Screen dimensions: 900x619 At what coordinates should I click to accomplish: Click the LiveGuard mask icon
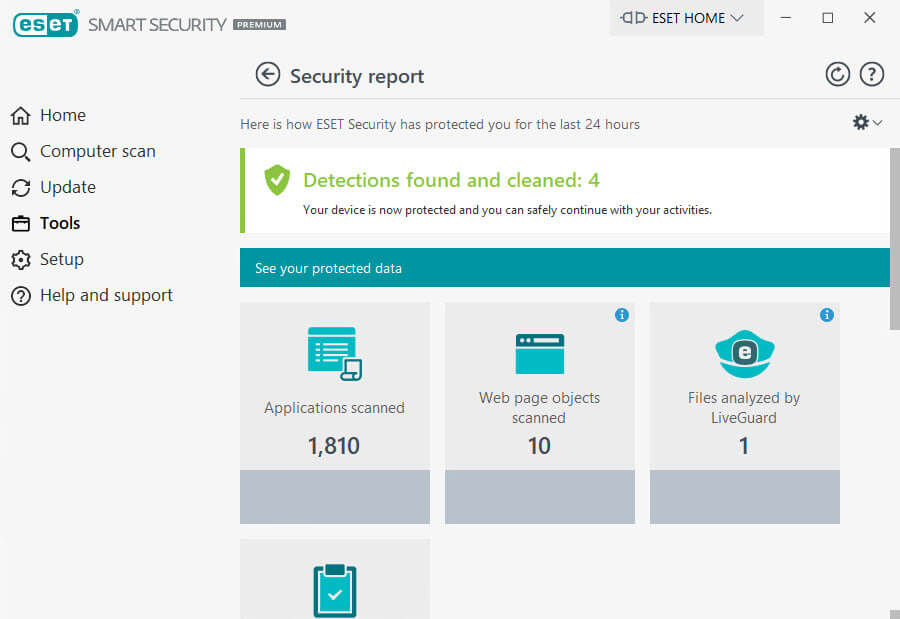point(744,352)
